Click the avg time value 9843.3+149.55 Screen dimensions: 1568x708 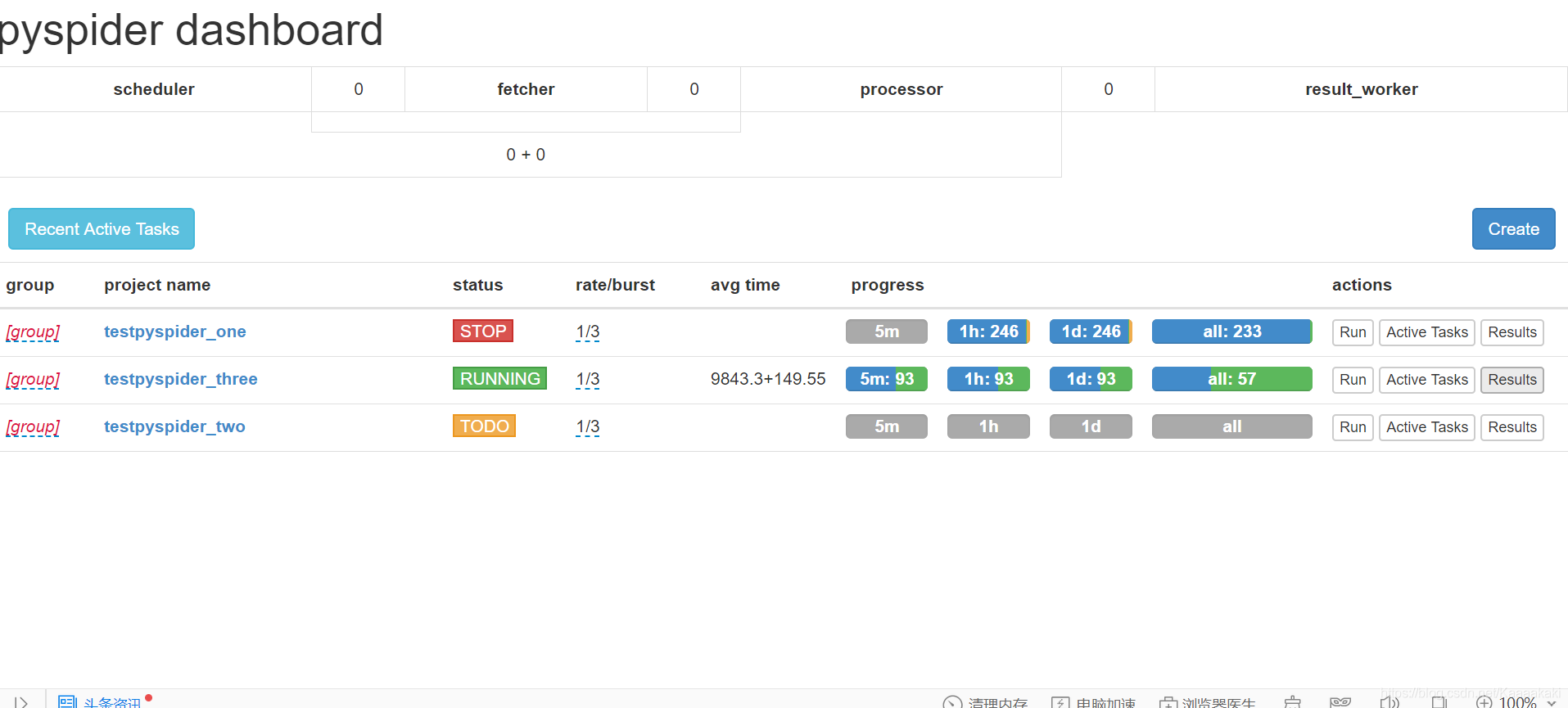(768, 379)
